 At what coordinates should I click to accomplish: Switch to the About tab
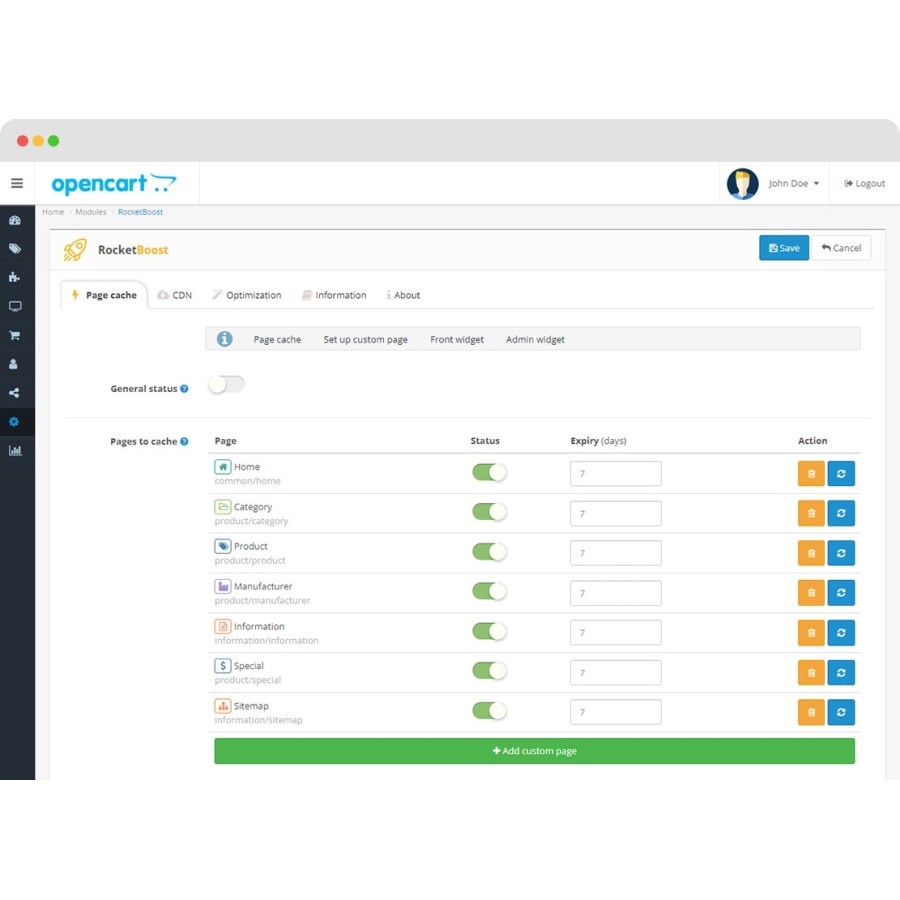[x=403, y=295]
